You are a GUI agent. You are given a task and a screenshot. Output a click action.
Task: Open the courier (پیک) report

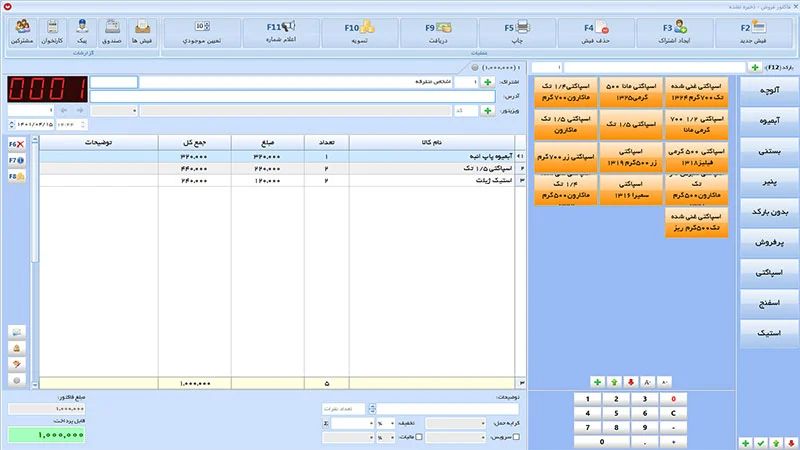pyautogui.click(x=82, y=33)
